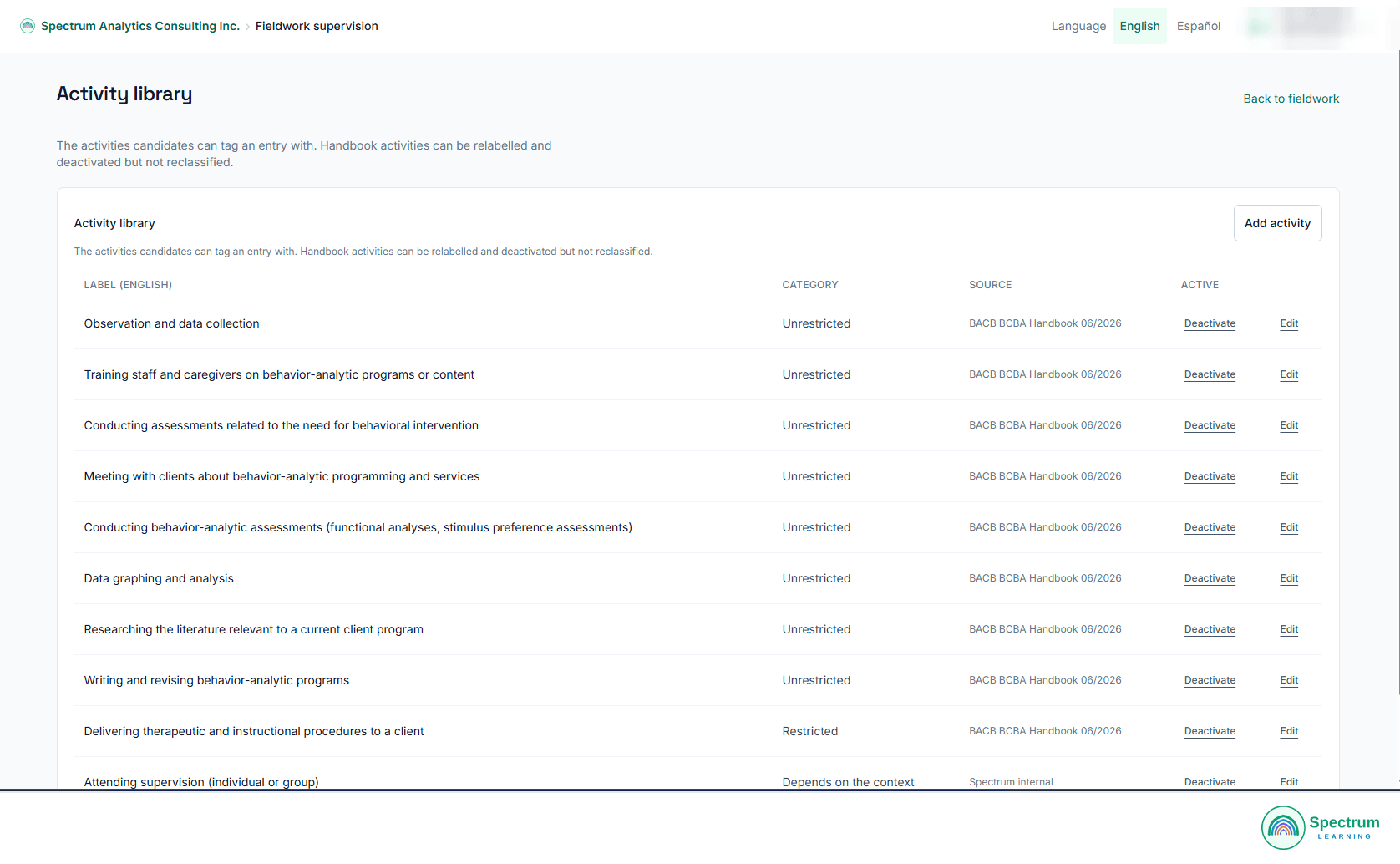Edit Training staff and caregivers activity

click(1289, 374)
